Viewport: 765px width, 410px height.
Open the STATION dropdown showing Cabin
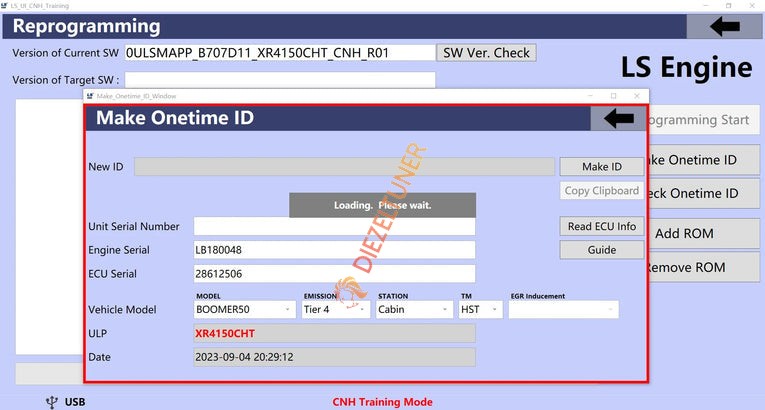click(x=414, y=309)
